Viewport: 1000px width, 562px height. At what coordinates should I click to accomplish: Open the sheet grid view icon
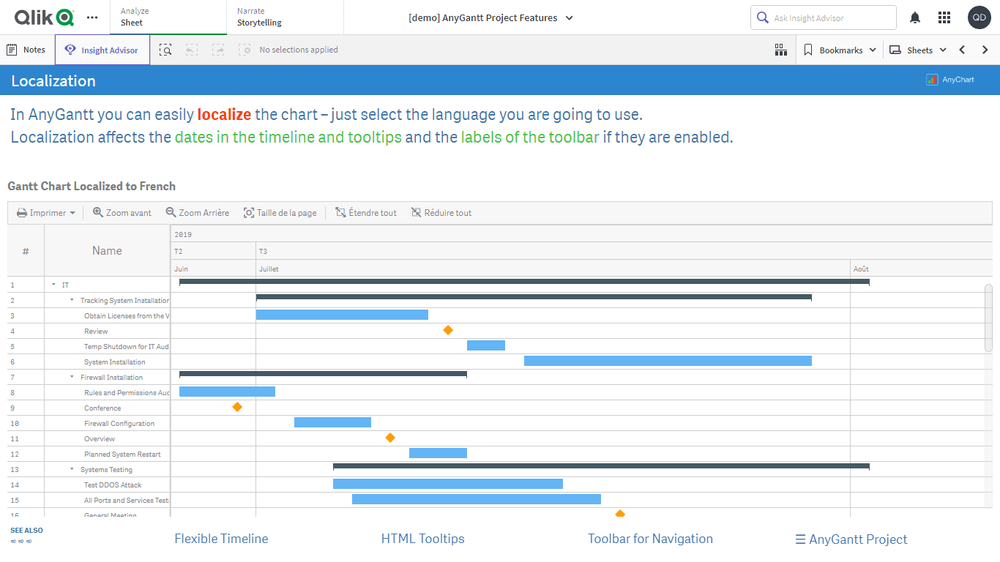781,50
